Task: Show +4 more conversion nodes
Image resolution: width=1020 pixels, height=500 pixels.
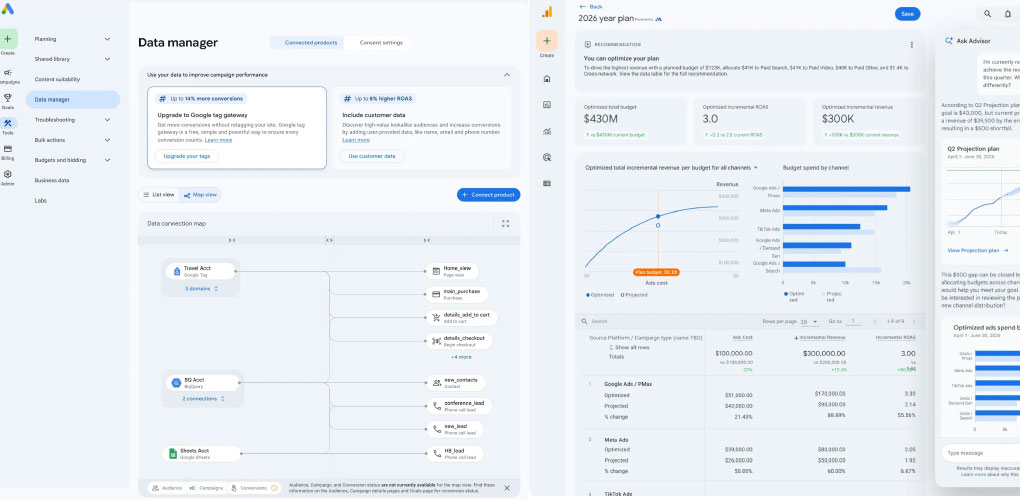Action: (x=461, y=357)
